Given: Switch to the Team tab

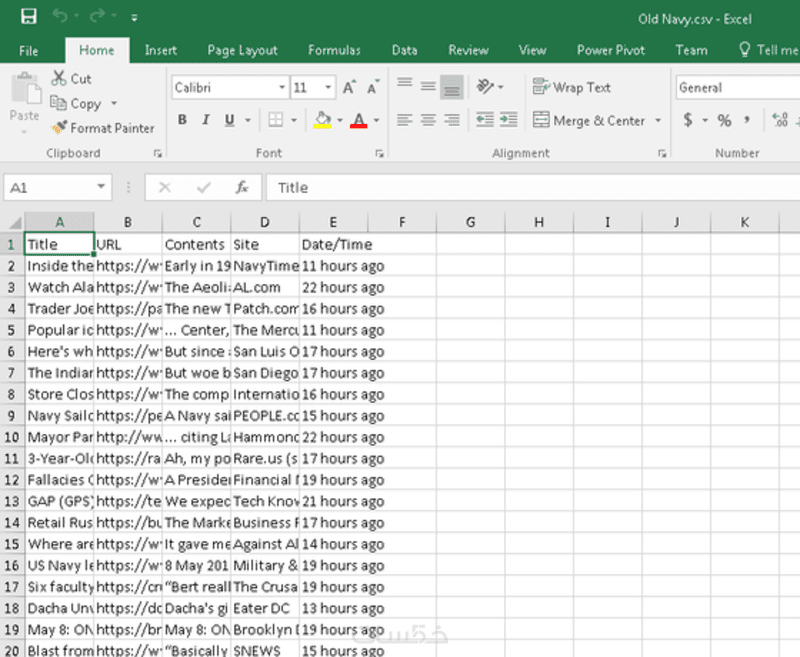Looking at the screenshot, I should pyautogui.click(x=691, y=50).
